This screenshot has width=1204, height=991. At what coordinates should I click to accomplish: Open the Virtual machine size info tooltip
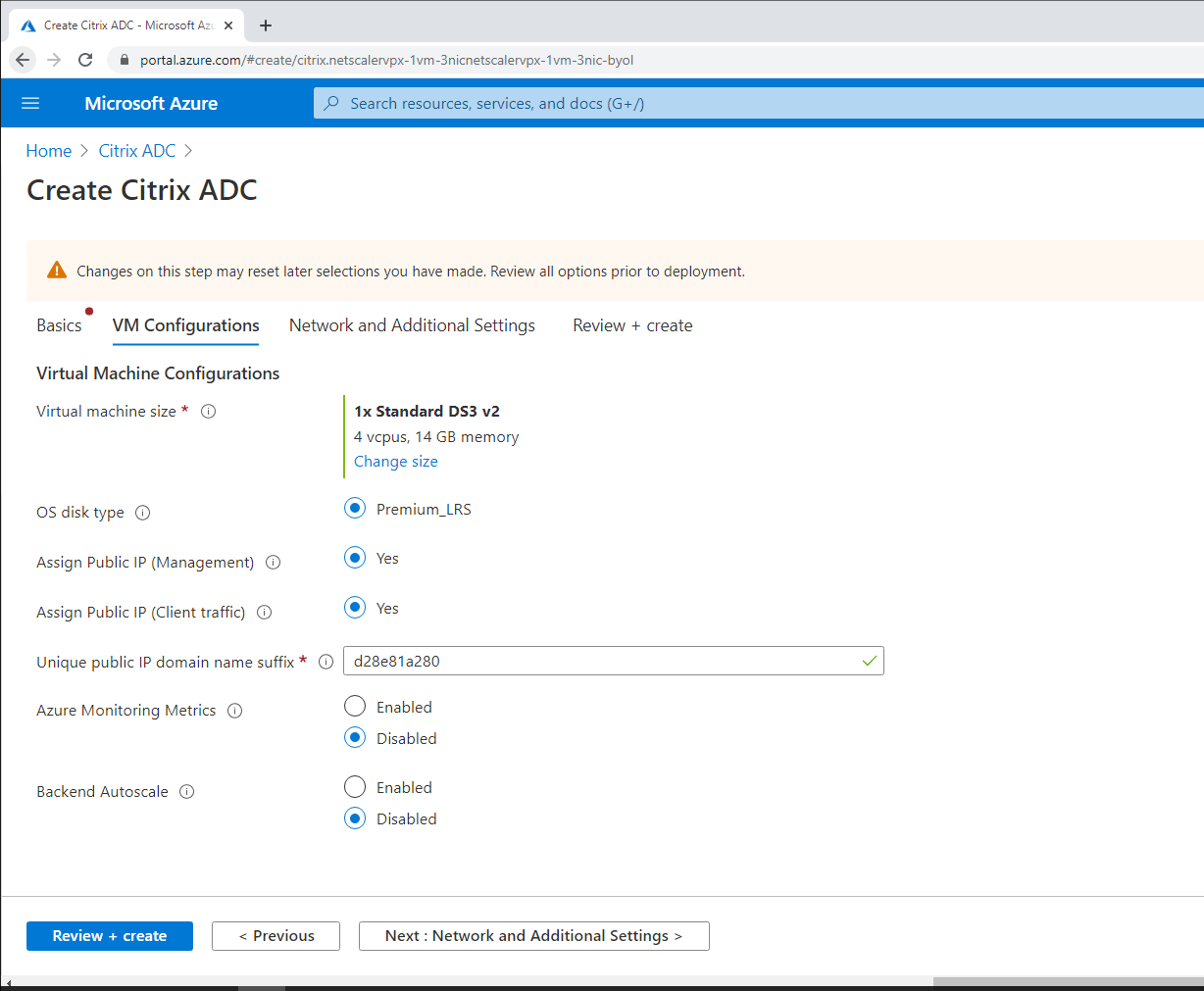pos(208,411)
